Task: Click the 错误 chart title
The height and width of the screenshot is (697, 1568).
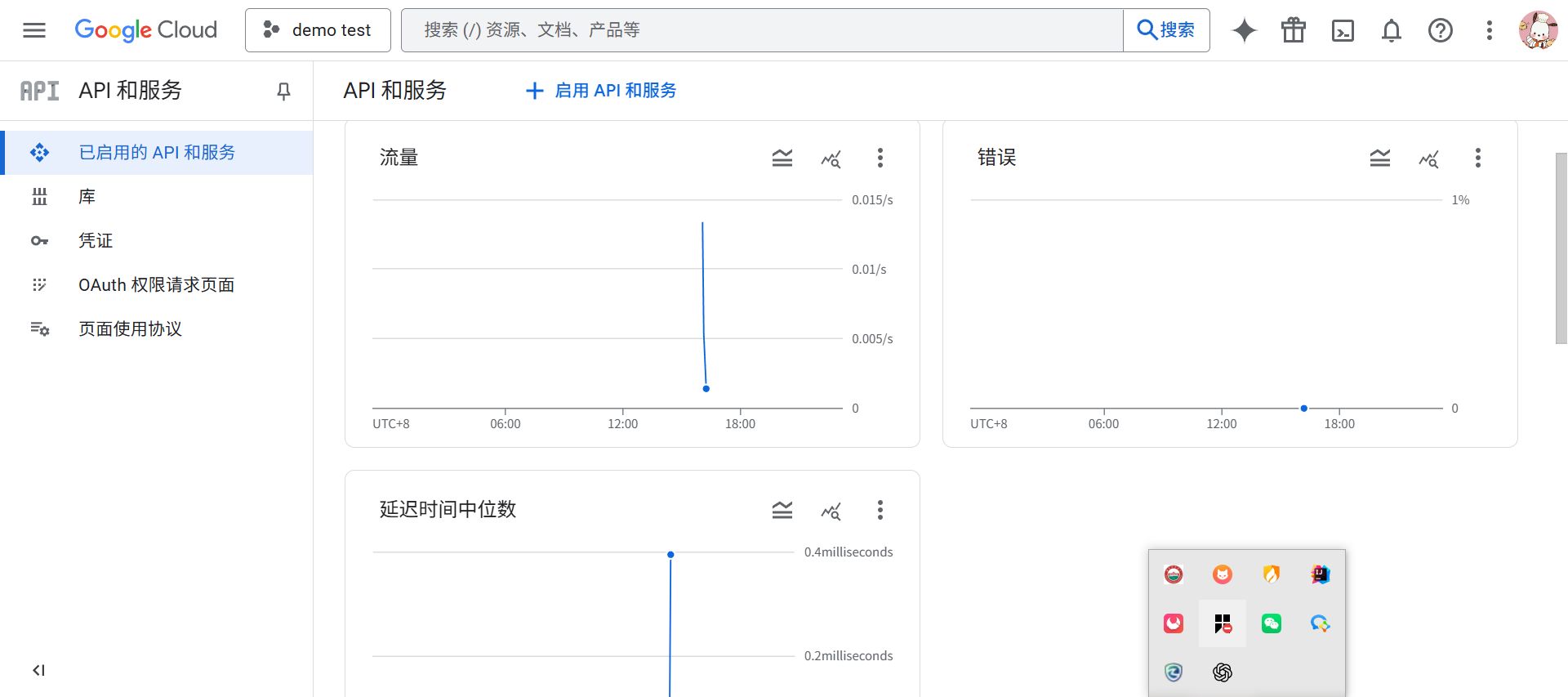Action: (x=997, y=158)
